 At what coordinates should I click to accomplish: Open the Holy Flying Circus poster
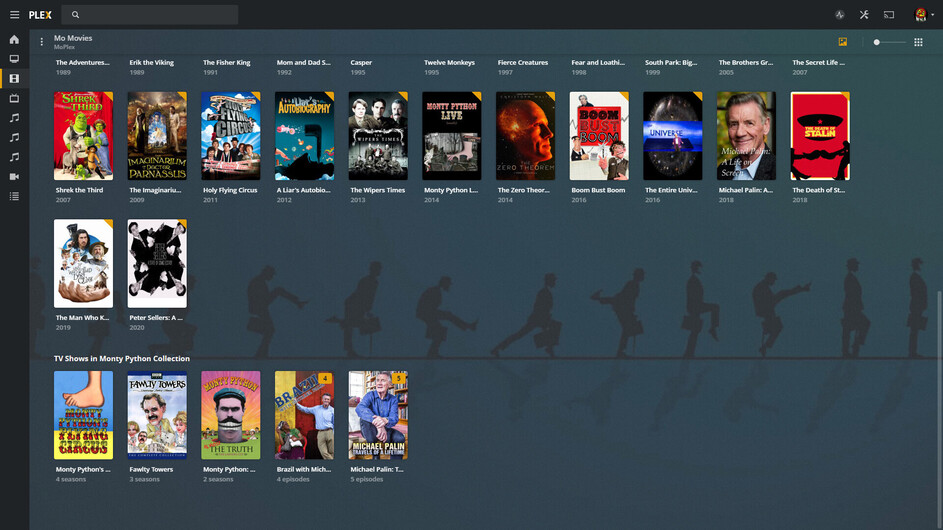click(x=231, y=136)
